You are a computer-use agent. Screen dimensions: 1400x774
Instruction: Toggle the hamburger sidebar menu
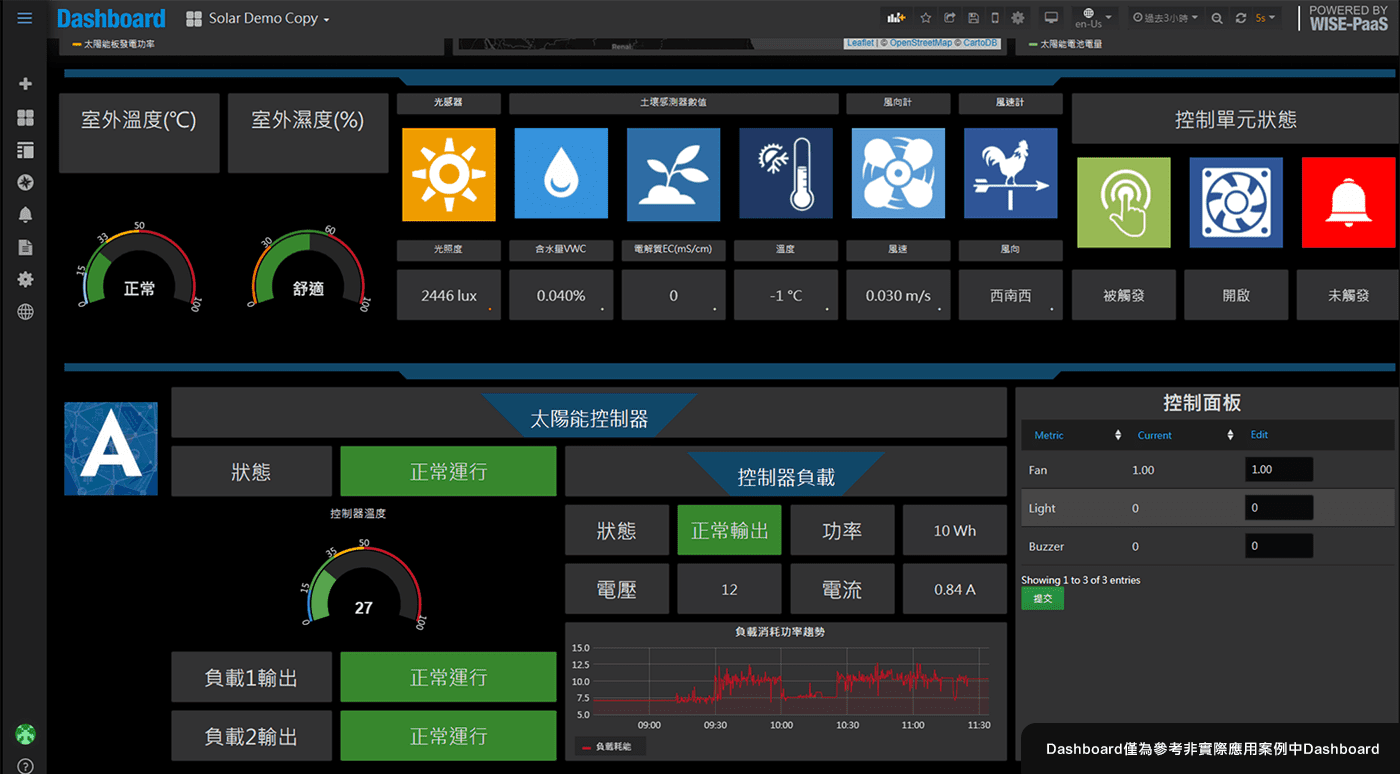pyautogui.click(x=25, y=18)
